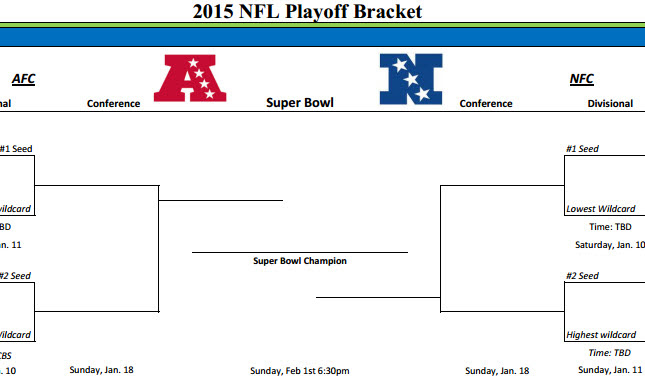The height and width of the screenshot is (391, 645).
Task: Click the blue banner bar under title
Action: pos(322,37)
